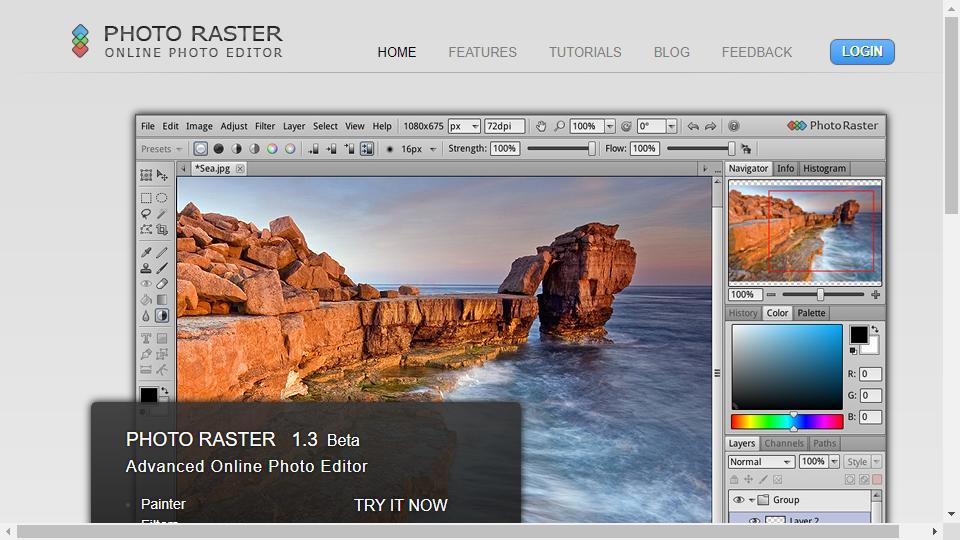Open the Presets dropdown
The height and width of the screenshot is (540, 960).
pyautogui.click(x=161, y=149)
